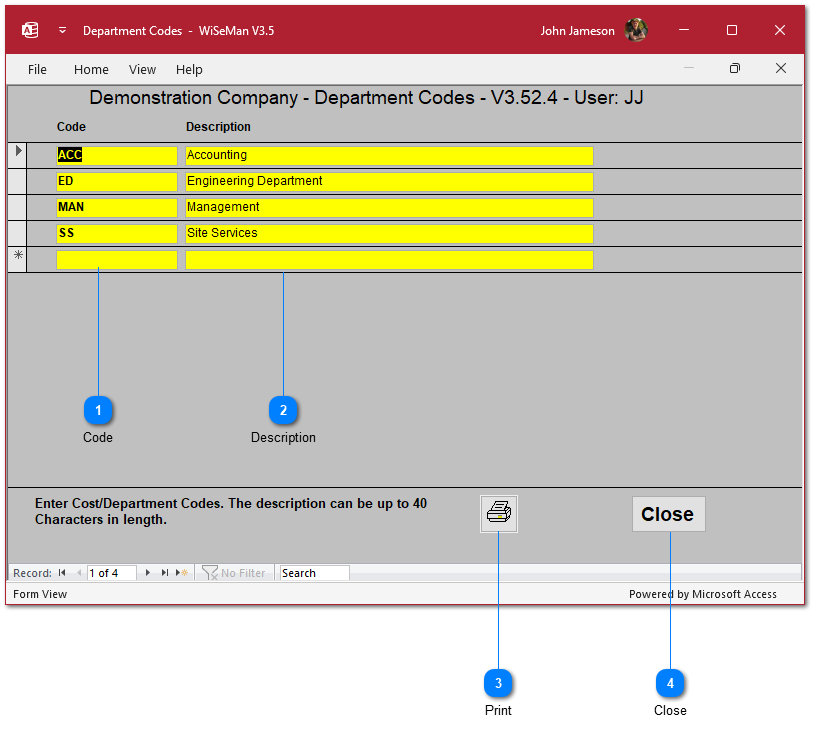Open the View menu
This screenshot has width=814, height=734.
[142, 69]
